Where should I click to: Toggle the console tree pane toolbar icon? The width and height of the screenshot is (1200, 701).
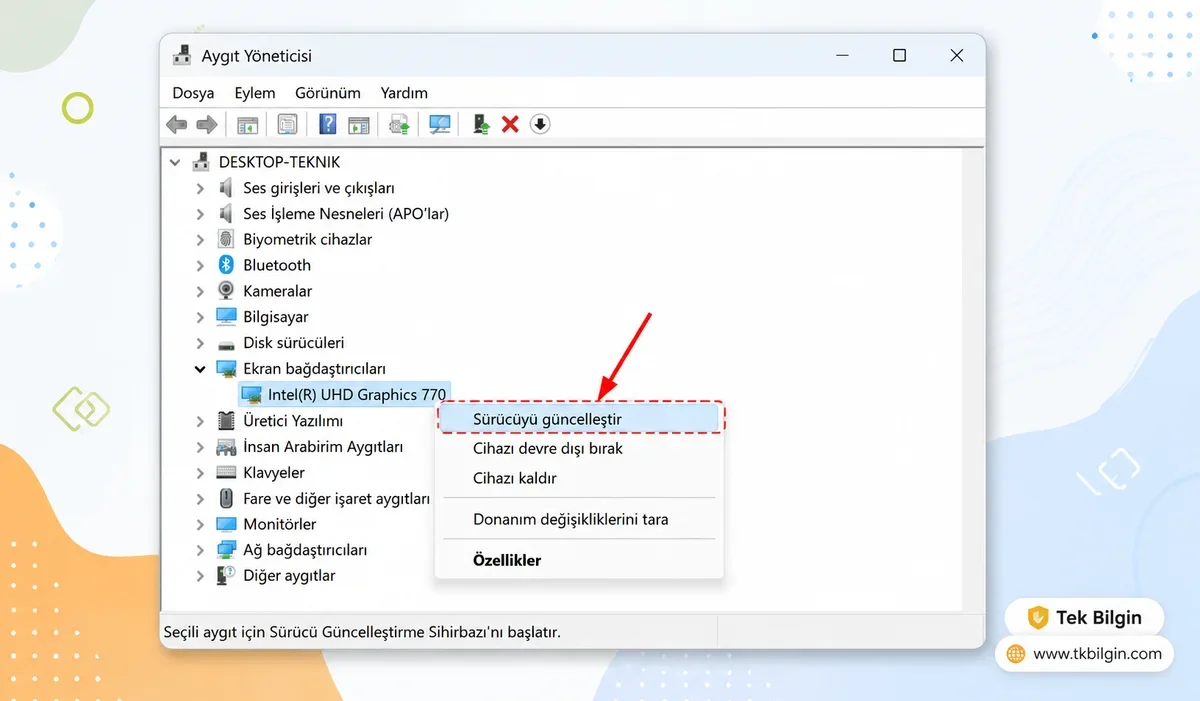pos(247,124)
